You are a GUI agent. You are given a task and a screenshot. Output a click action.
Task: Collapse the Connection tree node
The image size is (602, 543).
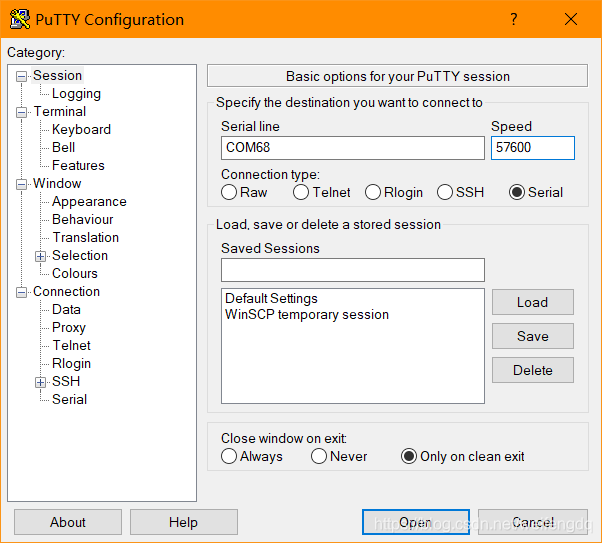(x=22, y=292)
